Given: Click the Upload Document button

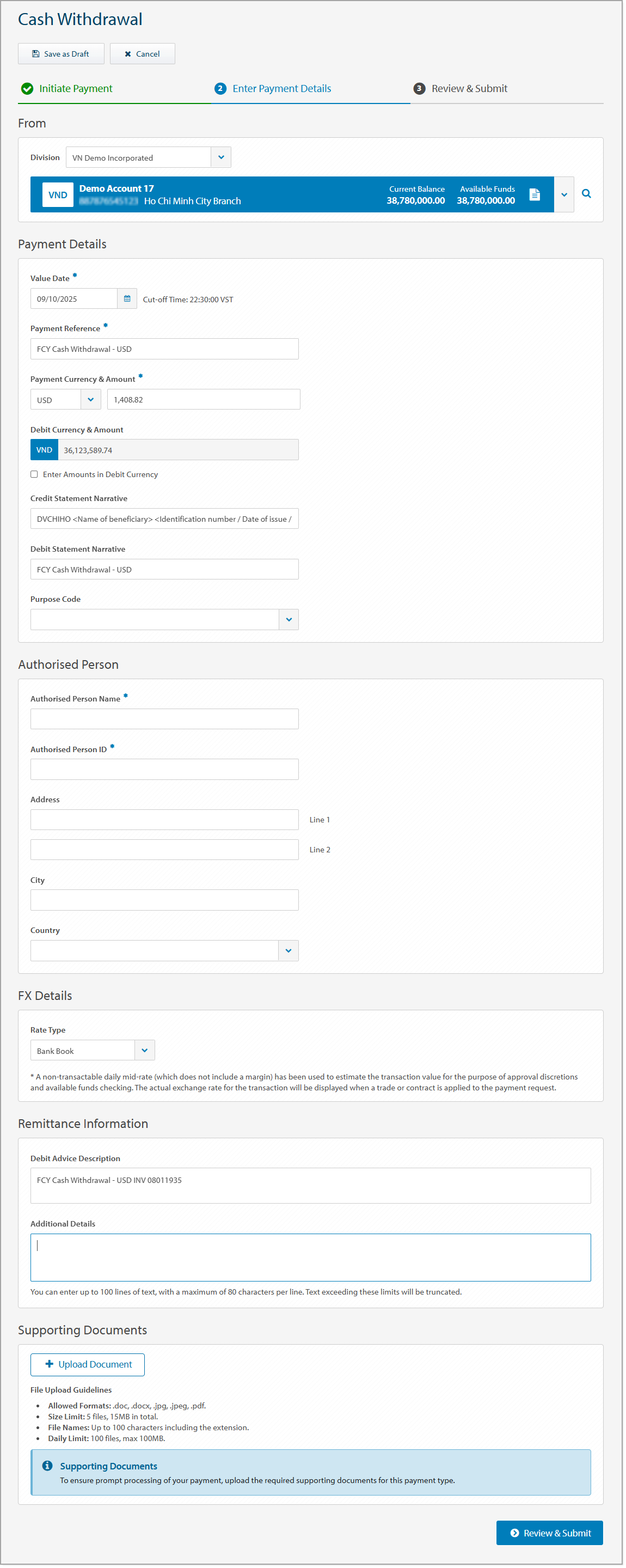Looking at the screenshot, I should tap(88, 1365).
